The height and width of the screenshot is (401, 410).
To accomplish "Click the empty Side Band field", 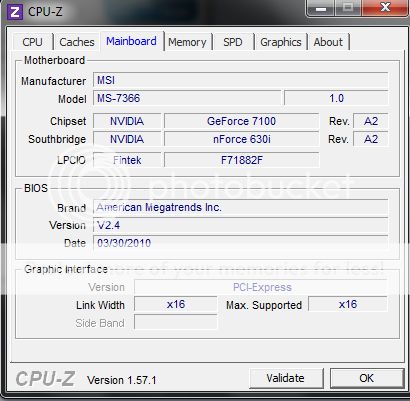I will point(176,322).
